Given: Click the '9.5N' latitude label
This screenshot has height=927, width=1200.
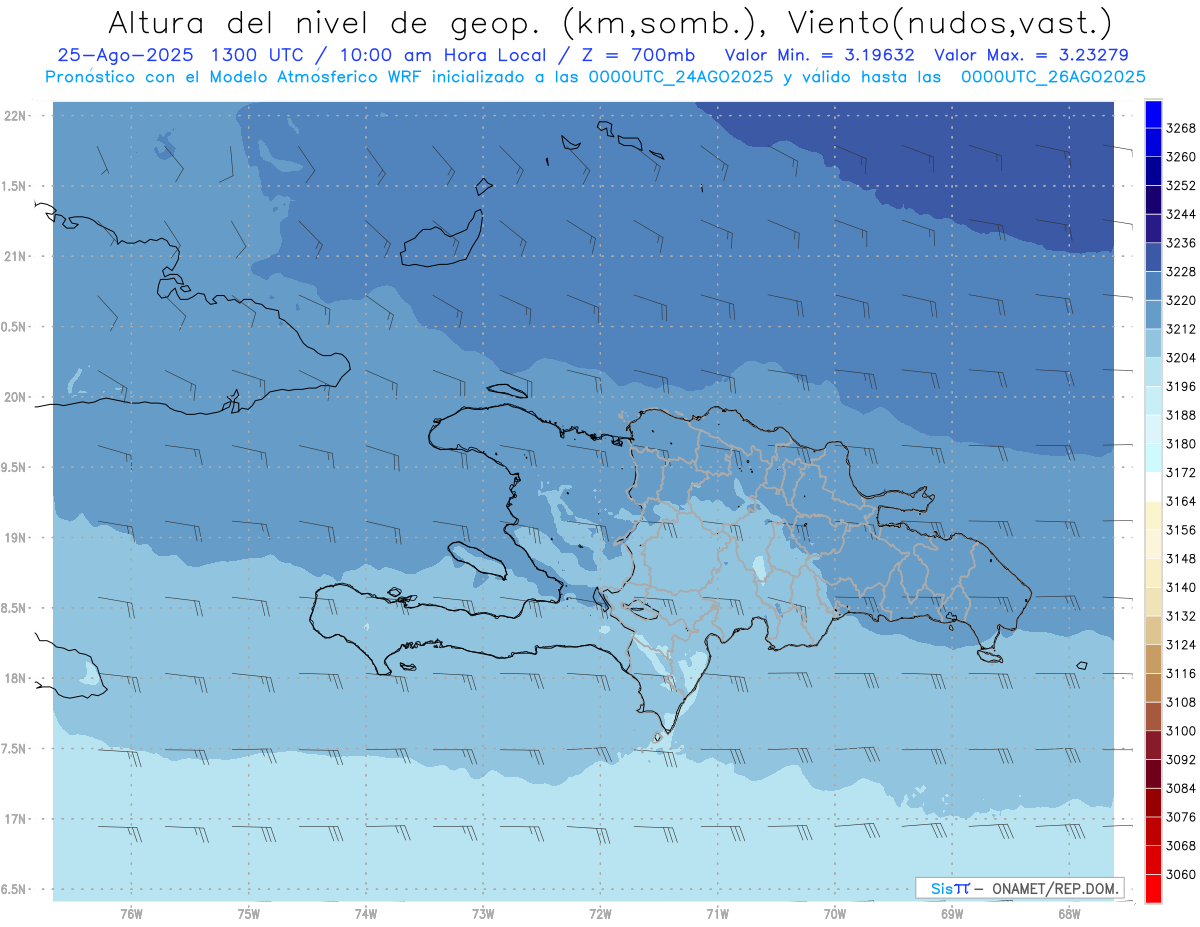Looking at the screenshot, I should click(x=14, y=467).
